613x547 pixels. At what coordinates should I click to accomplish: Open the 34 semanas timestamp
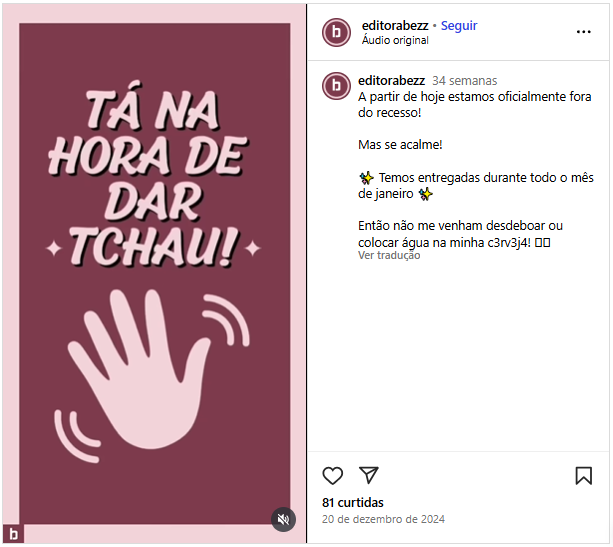(x=464, y=81)
